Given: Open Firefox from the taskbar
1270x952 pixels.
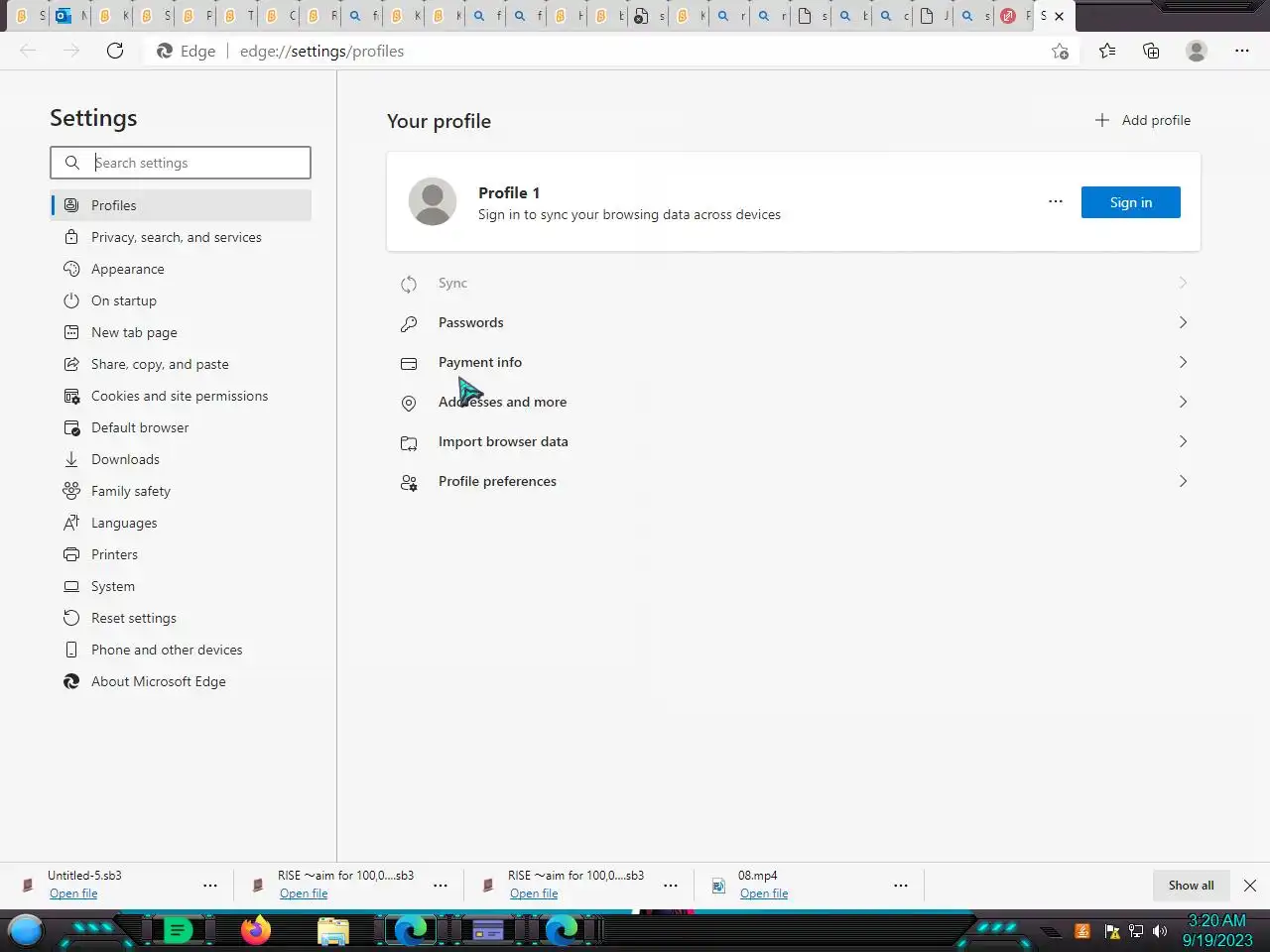Looking at the screenshot, I should pos(256,930).
